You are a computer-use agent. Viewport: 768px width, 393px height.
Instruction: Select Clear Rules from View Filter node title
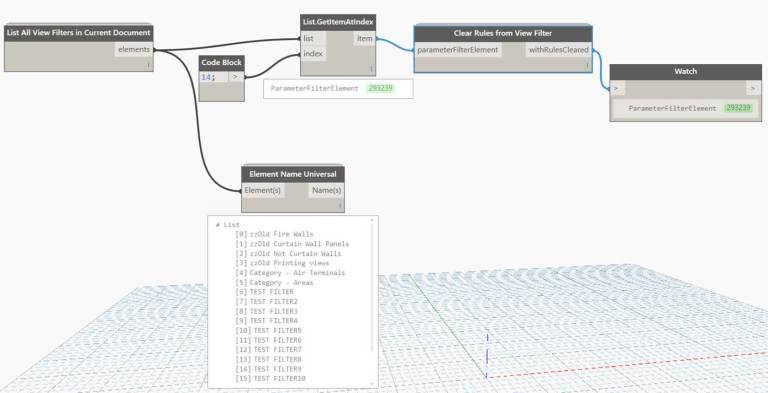pyautogui.click(x=503, y=33)
